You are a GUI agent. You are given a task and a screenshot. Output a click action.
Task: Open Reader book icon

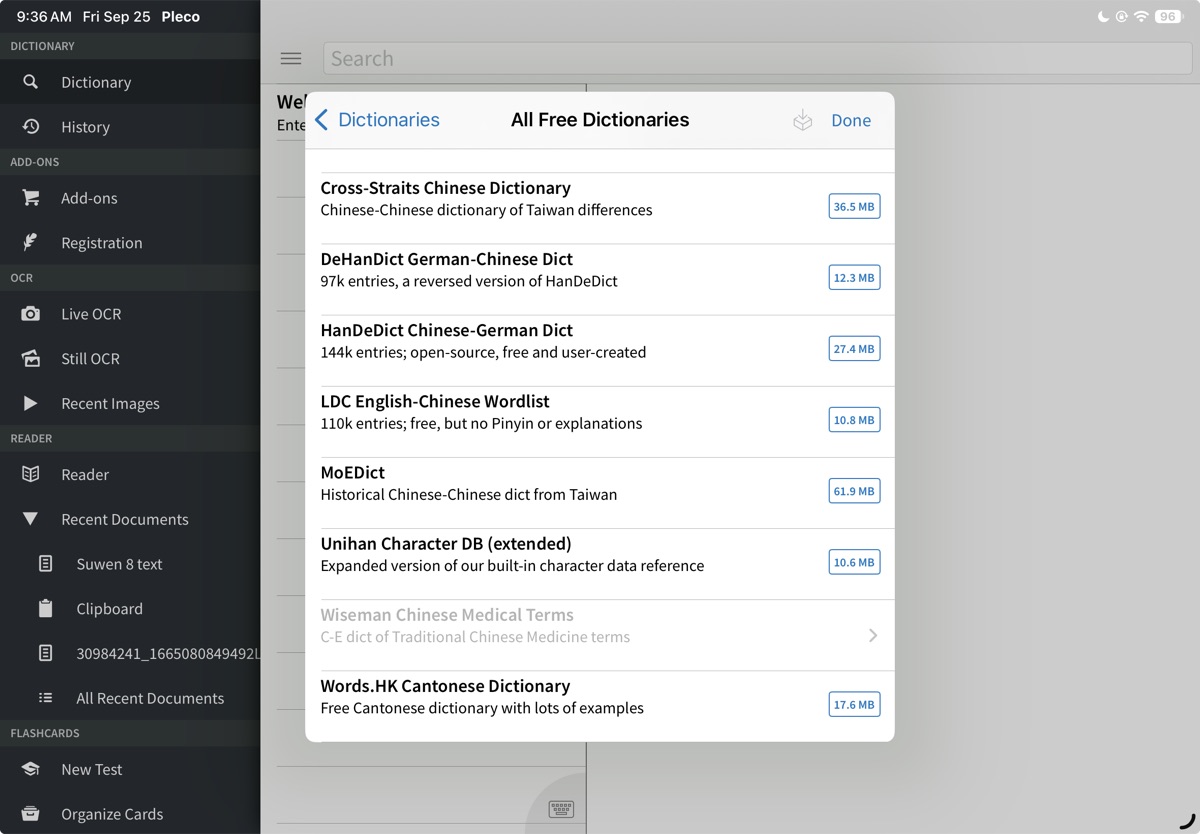31,474
